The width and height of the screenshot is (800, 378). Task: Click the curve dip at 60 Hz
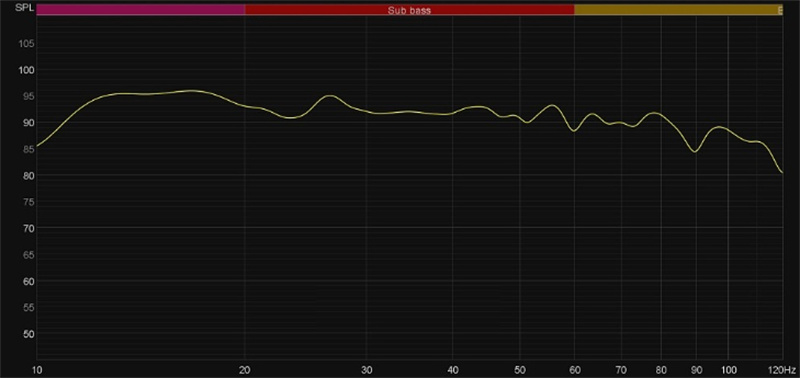(574, 131)
